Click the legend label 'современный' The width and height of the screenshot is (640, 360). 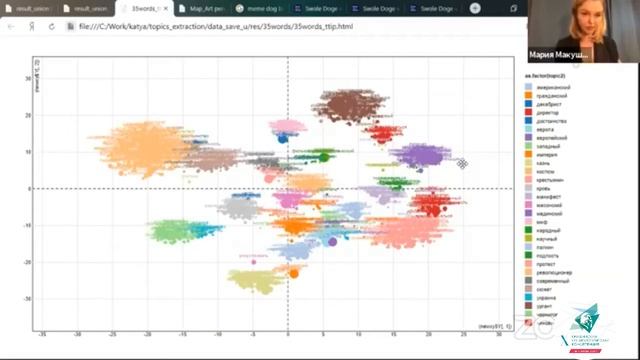pos(553,281)
